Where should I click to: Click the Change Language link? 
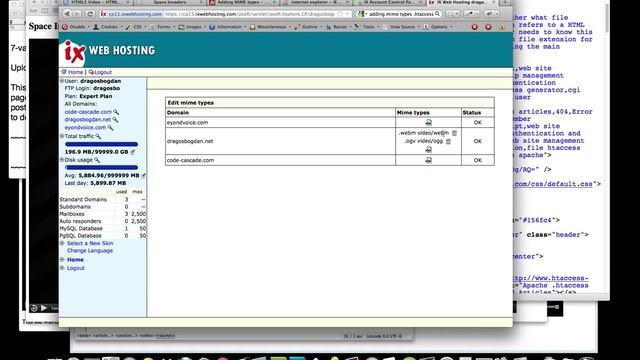click(90, 251)
